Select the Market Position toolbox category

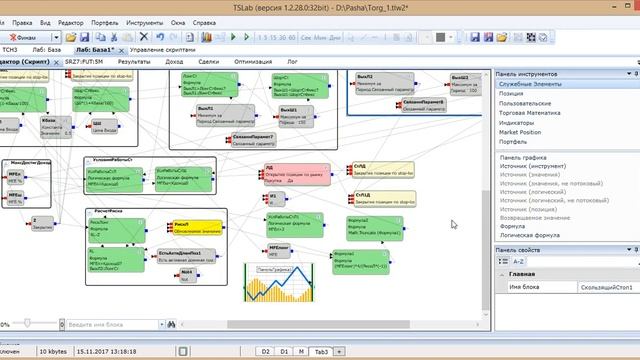click(x=520, y=132)
